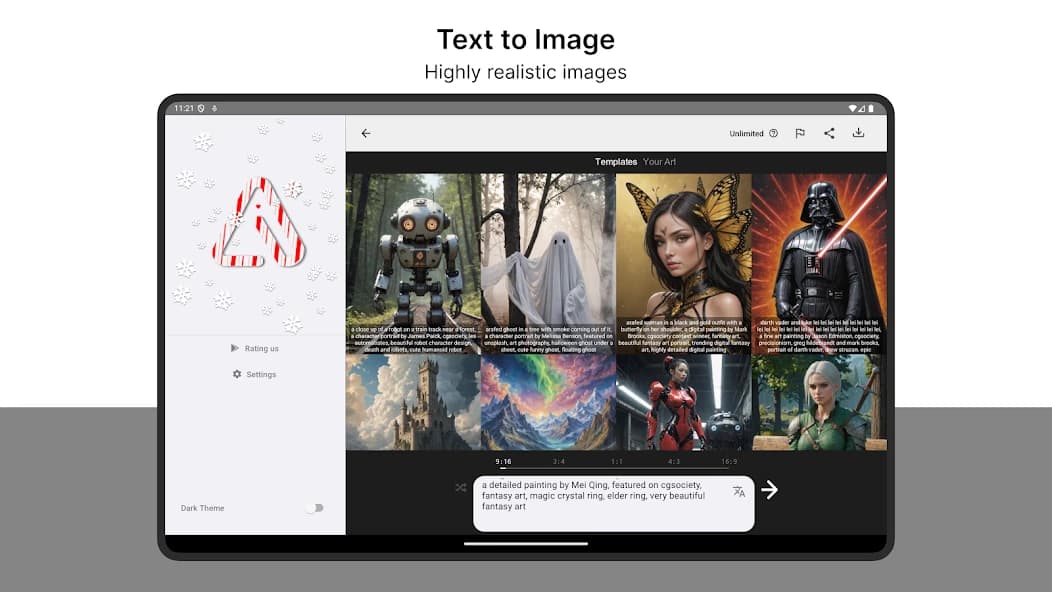The image size is (1052, 592).
Task: Switch to the Templates tab
Action: [616, 162]
